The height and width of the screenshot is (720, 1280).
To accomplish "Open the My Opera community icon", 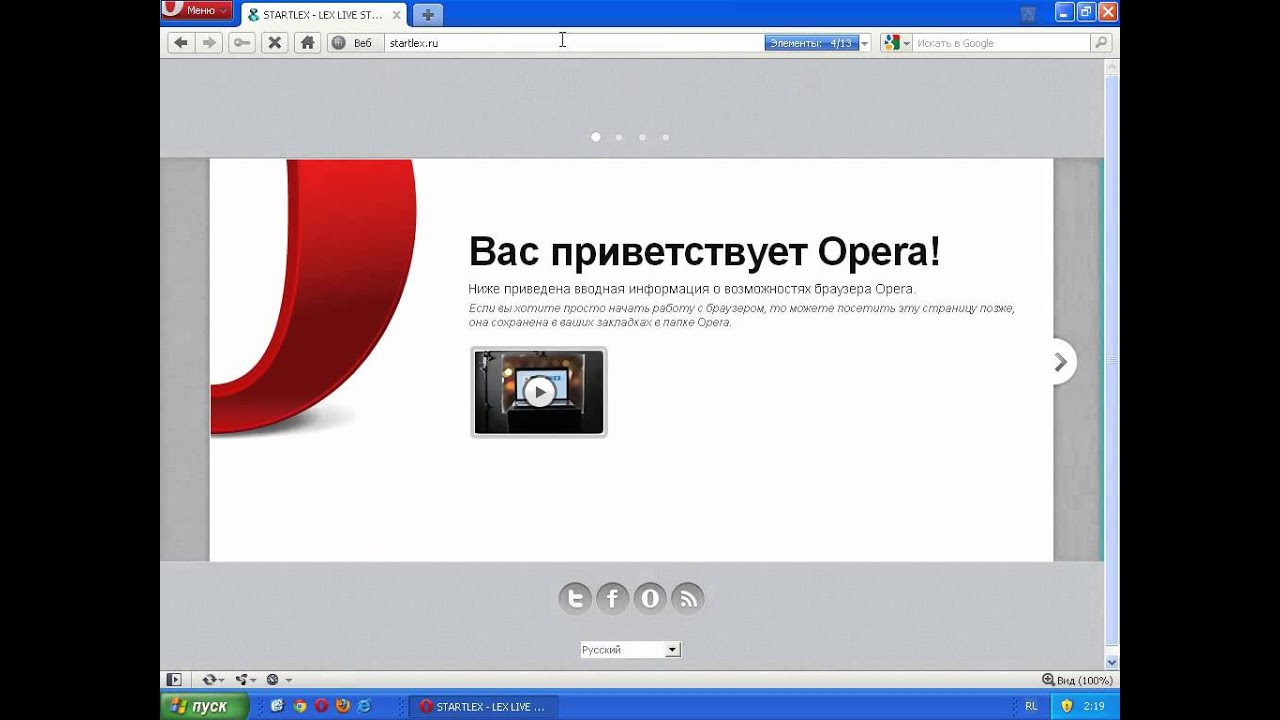I will (650, 599).
